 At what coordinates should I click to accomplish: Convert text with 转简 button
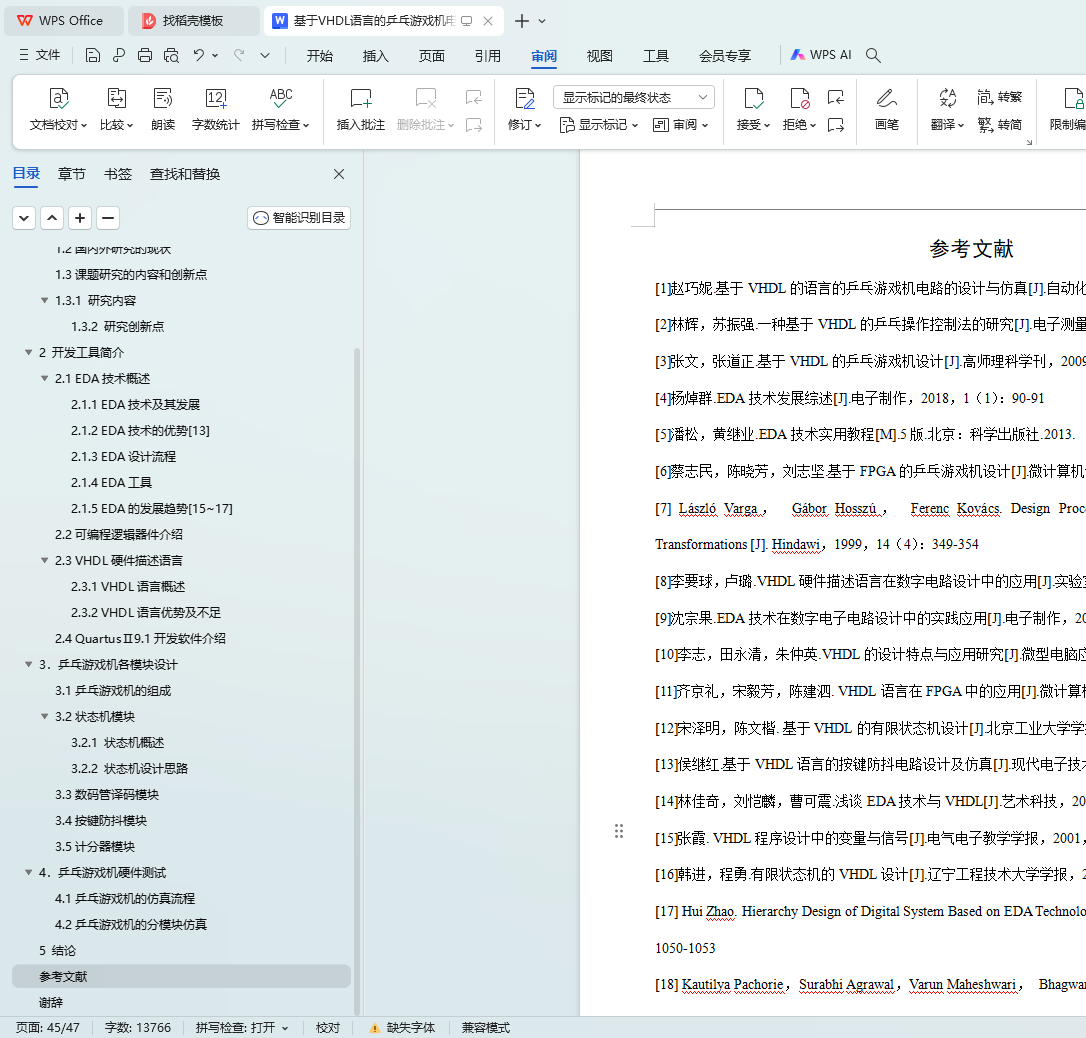[x=999, y=125]
